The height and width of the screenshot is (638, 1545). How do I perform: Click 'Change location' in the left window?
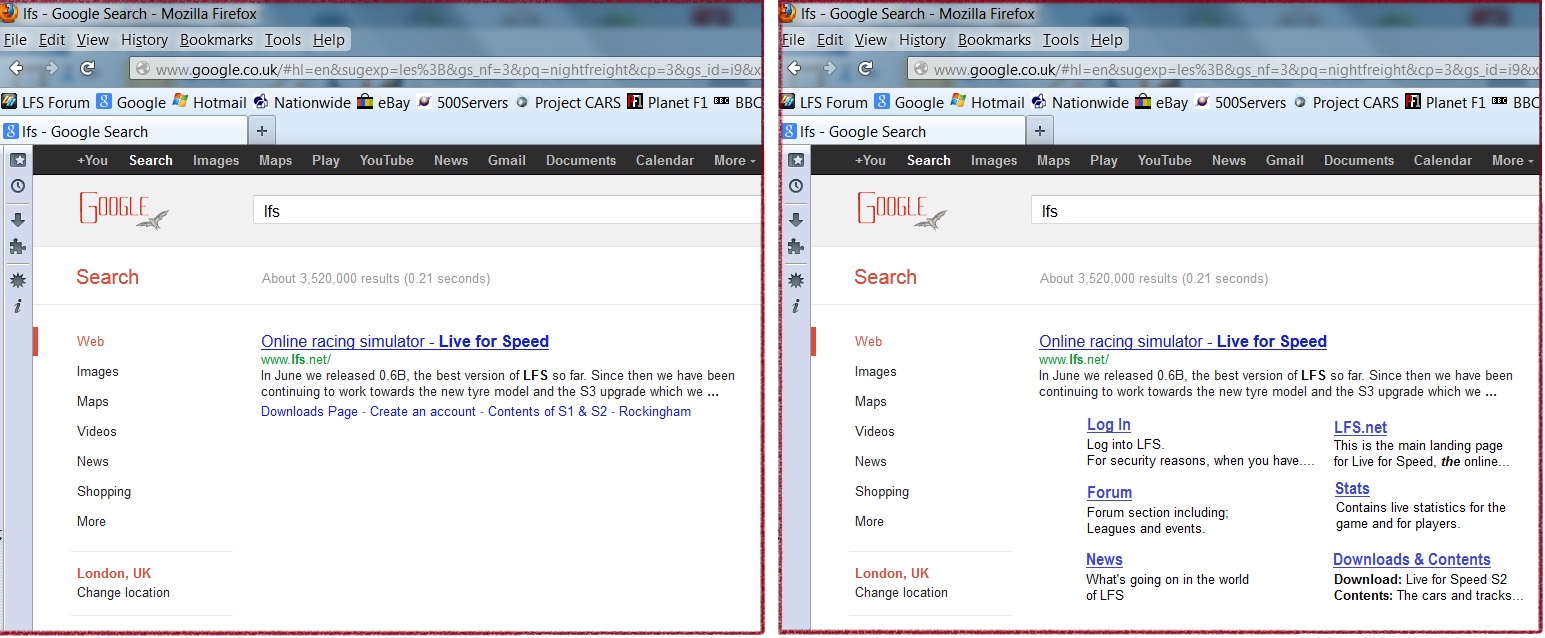(123, 592)
